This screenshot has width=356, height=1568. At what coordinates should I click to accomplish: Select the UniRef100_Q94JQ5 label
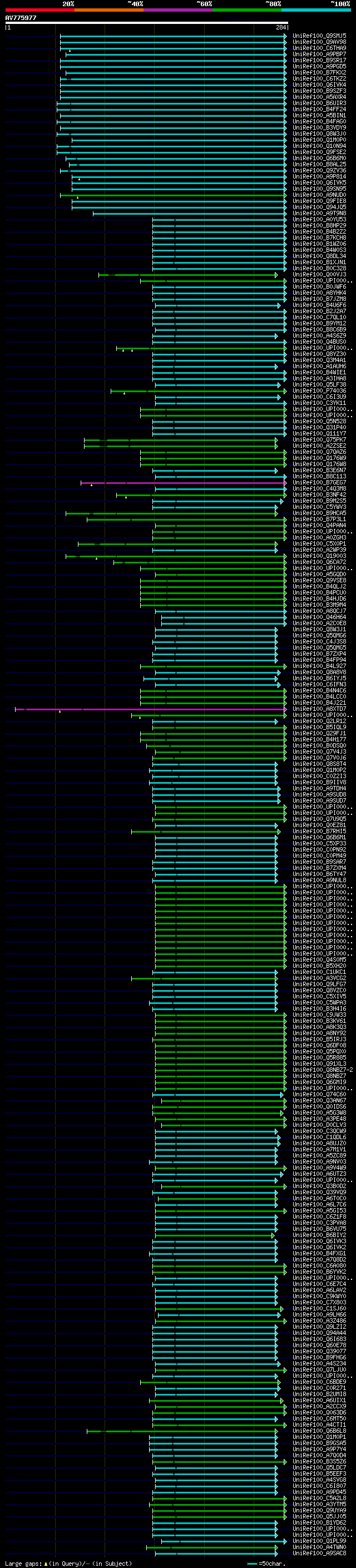tap(319, 207)
